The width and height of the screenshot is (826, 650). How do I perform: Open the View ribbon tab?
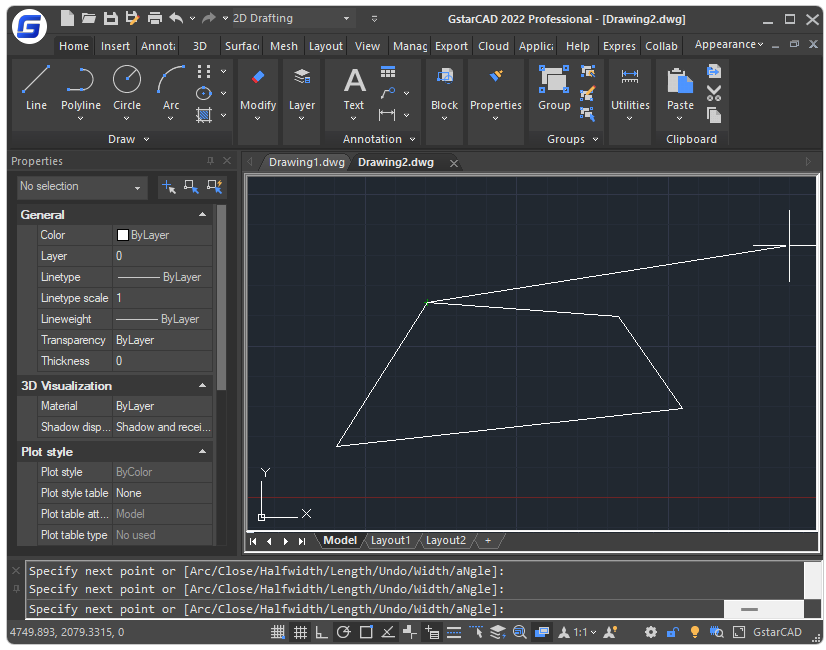[367, 46]
